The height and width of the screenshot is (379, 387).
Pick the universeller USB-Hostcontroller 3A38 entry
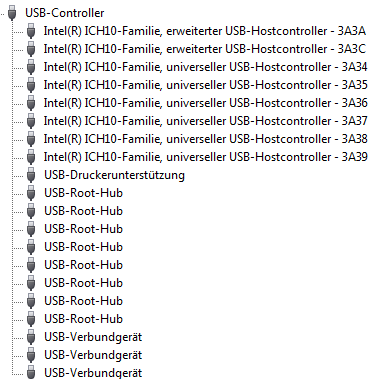pyautogui.click(x=205, y=139)
